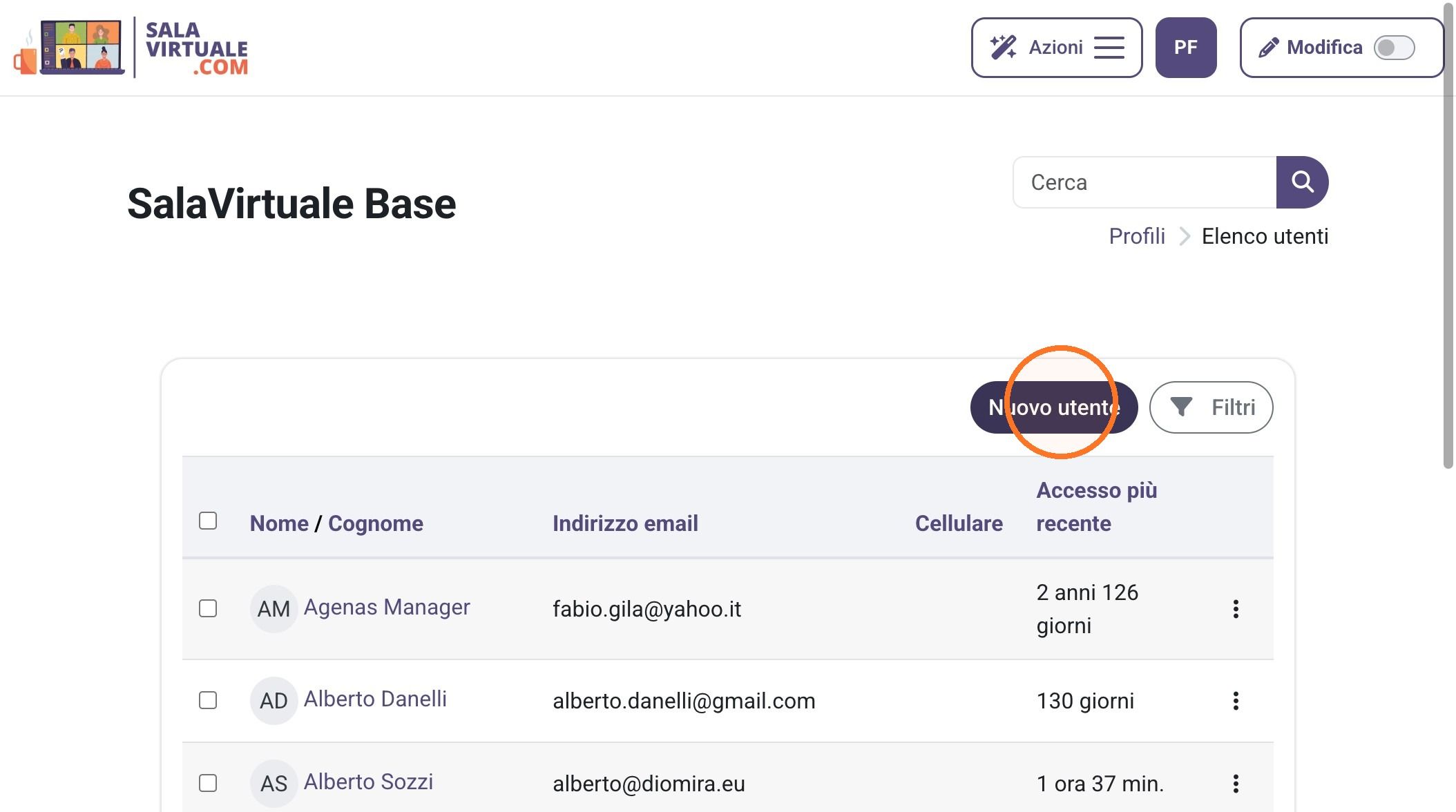Select the Alberto Sozzi row checkbox
Viewport: 1456px width, 812px height.
208,783
